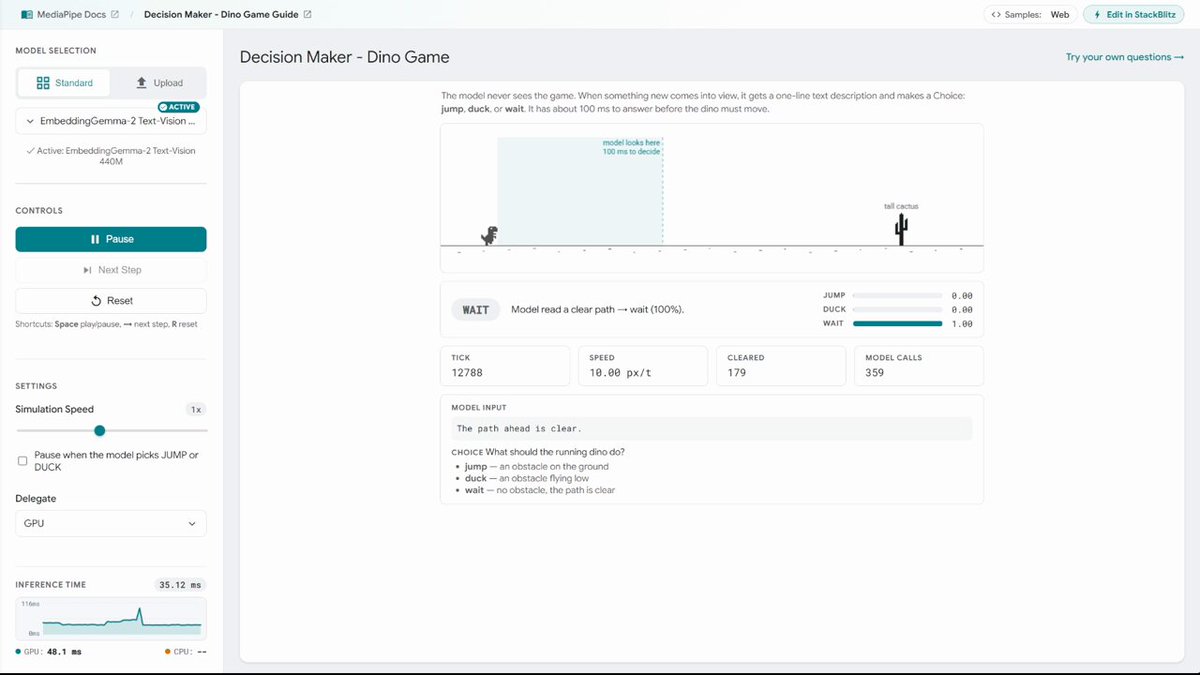Advance with the Next Step button
Screen dimensions: 1200x675
click(111, 270)
